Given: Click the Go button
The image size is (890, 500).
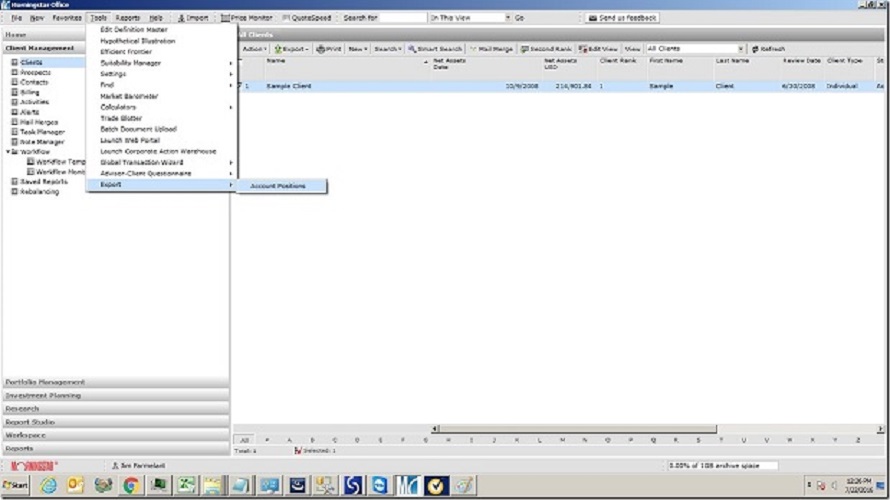Looking at the screenshot, I should tap(519, 18).
